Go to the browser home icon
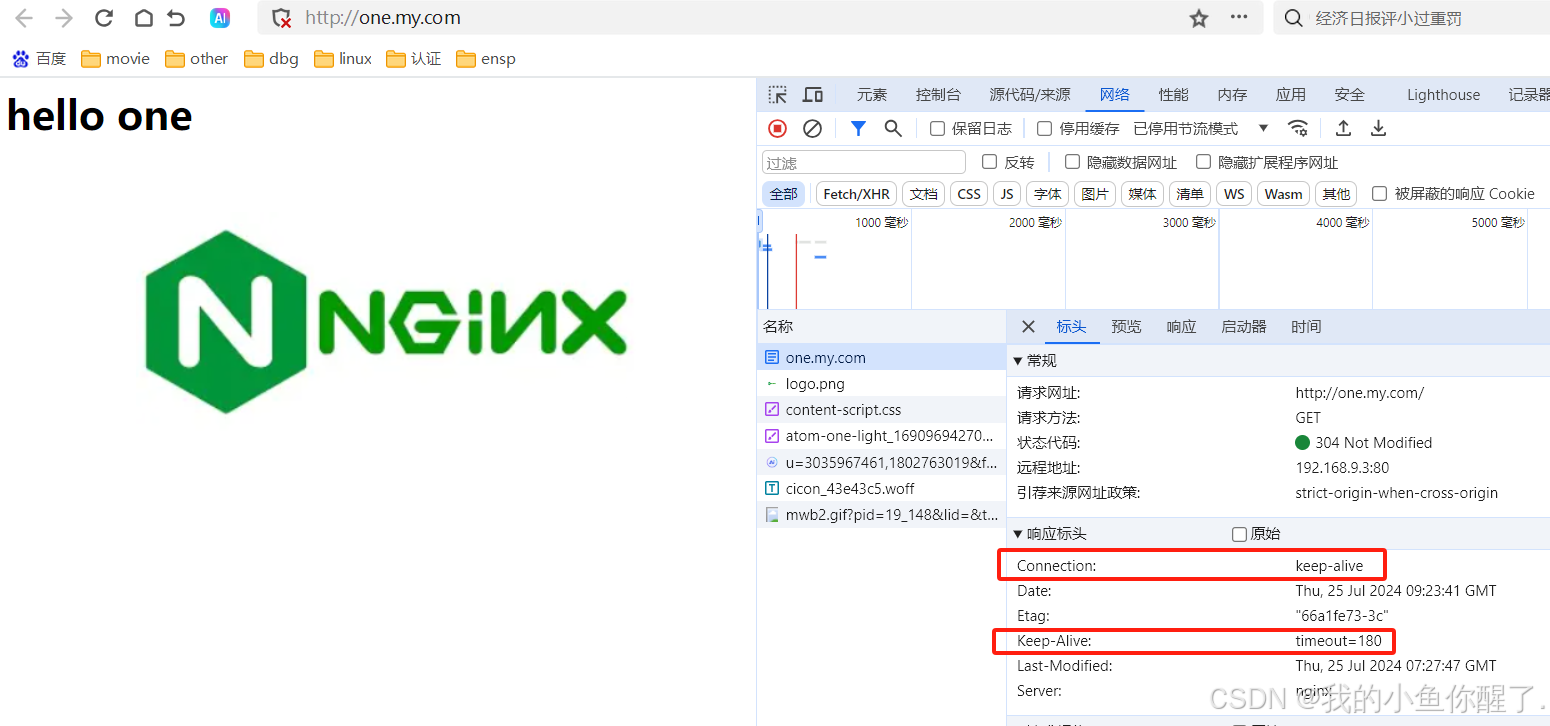Viewport: 1550px width, 726px height. (x=143, y=18)
